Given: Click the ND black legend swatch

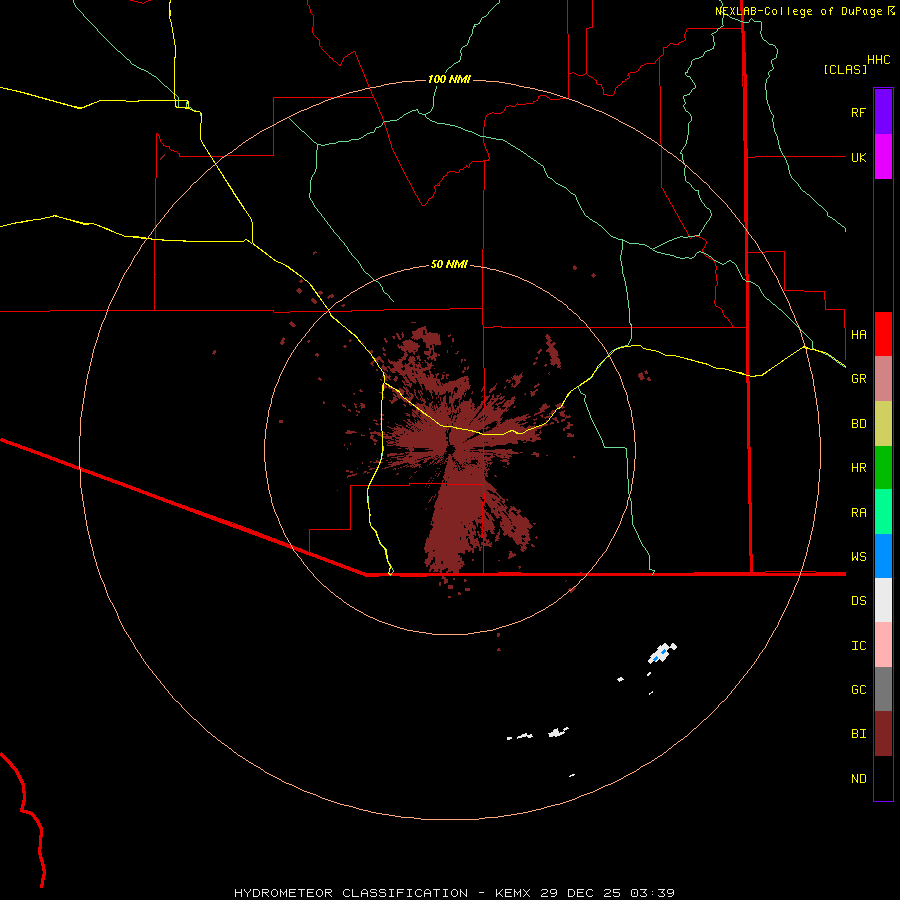Looking at the screenshot, I should 883,778.
